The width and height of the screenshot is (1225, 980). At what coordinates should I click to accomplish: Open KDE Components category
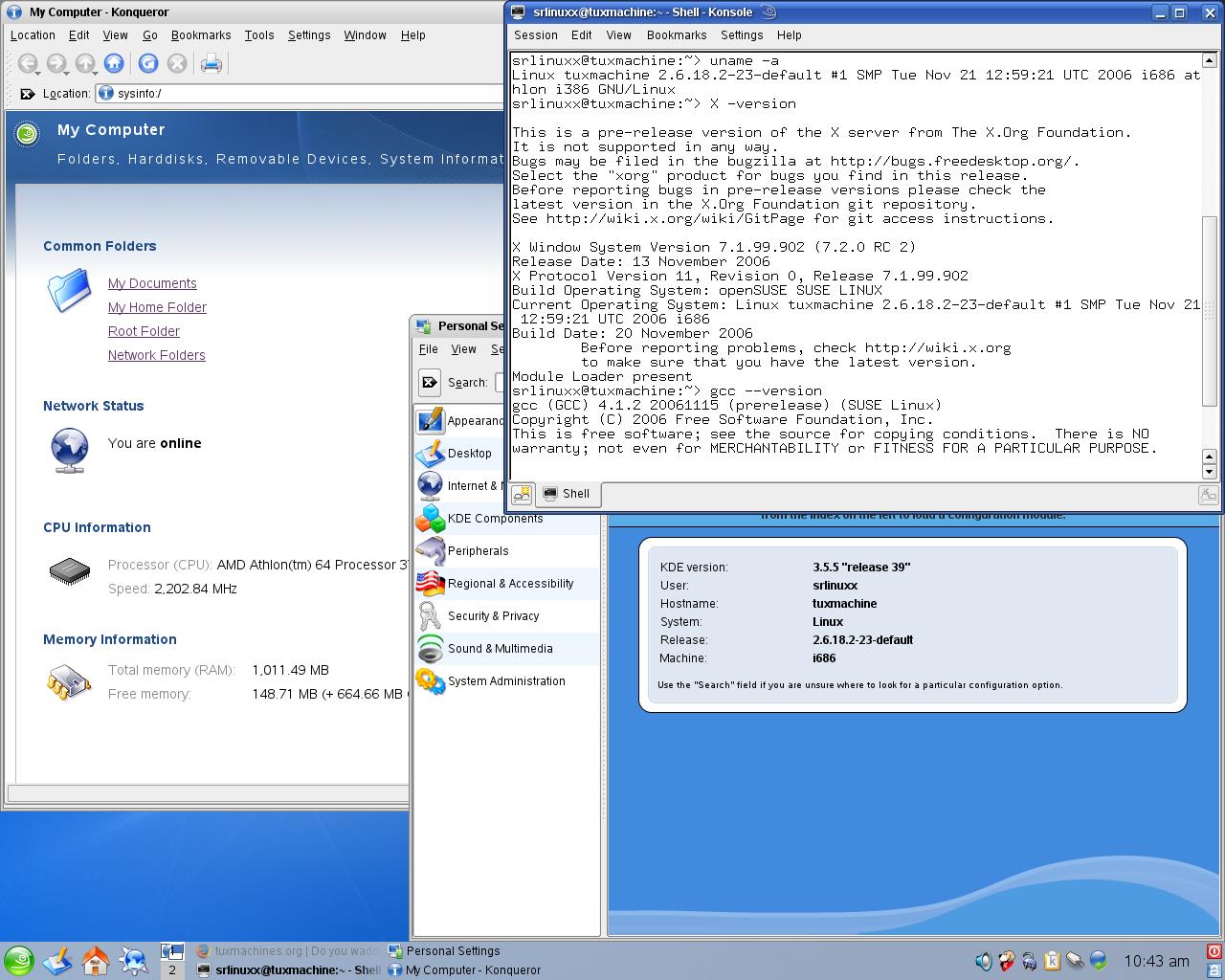(x=507, y=519)
